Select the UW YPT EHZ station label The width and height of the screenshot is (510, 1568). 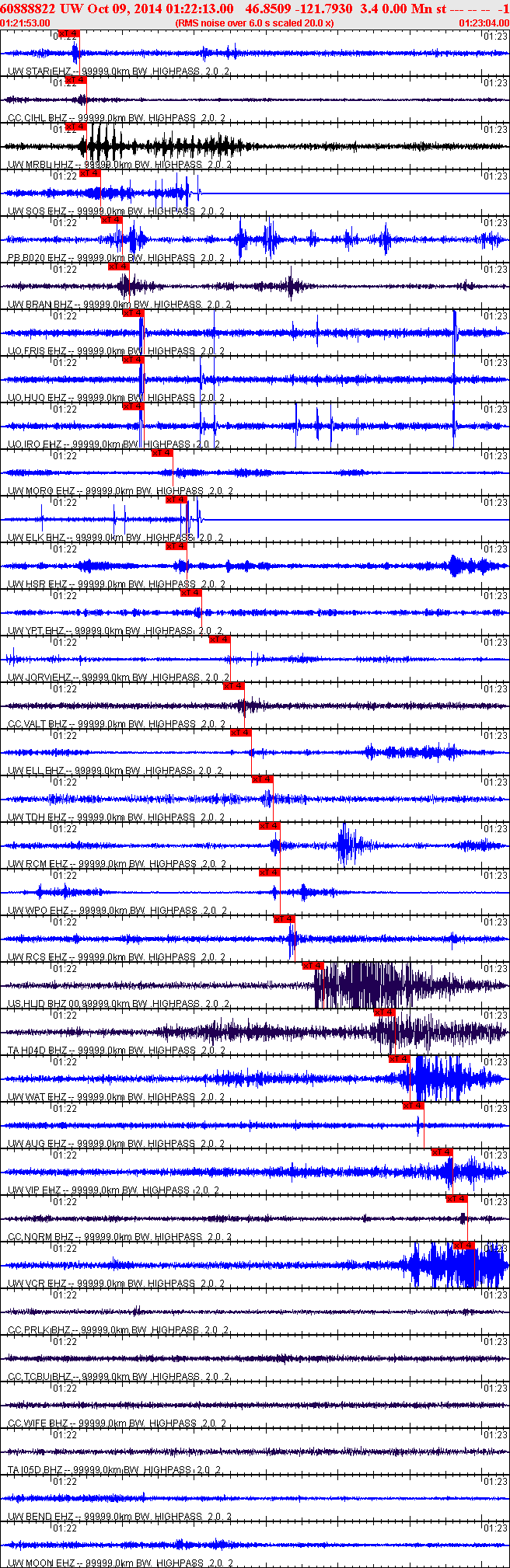pyautogui.click(x=36, y=631)
